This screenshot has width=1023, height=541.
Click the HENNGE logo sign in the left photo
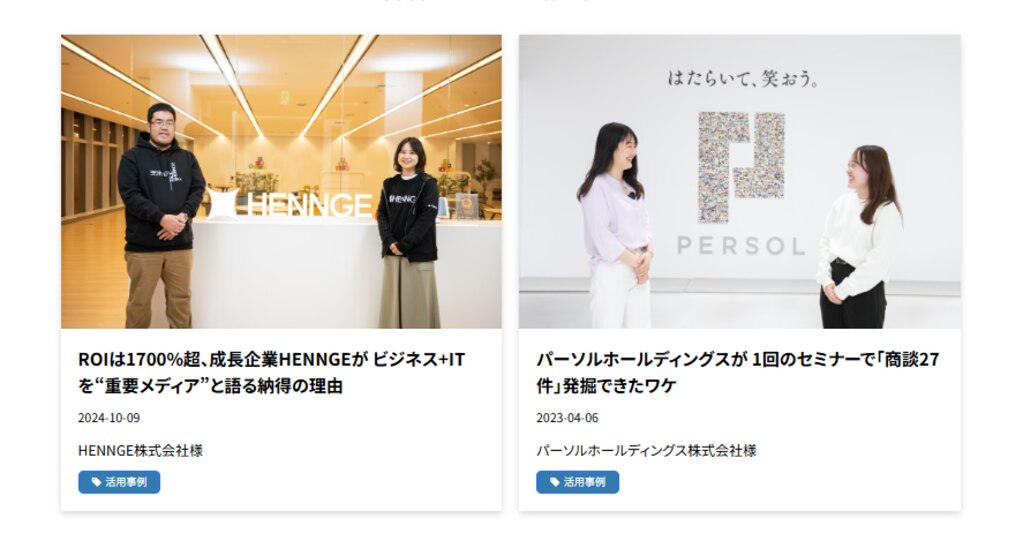(291, 204)
